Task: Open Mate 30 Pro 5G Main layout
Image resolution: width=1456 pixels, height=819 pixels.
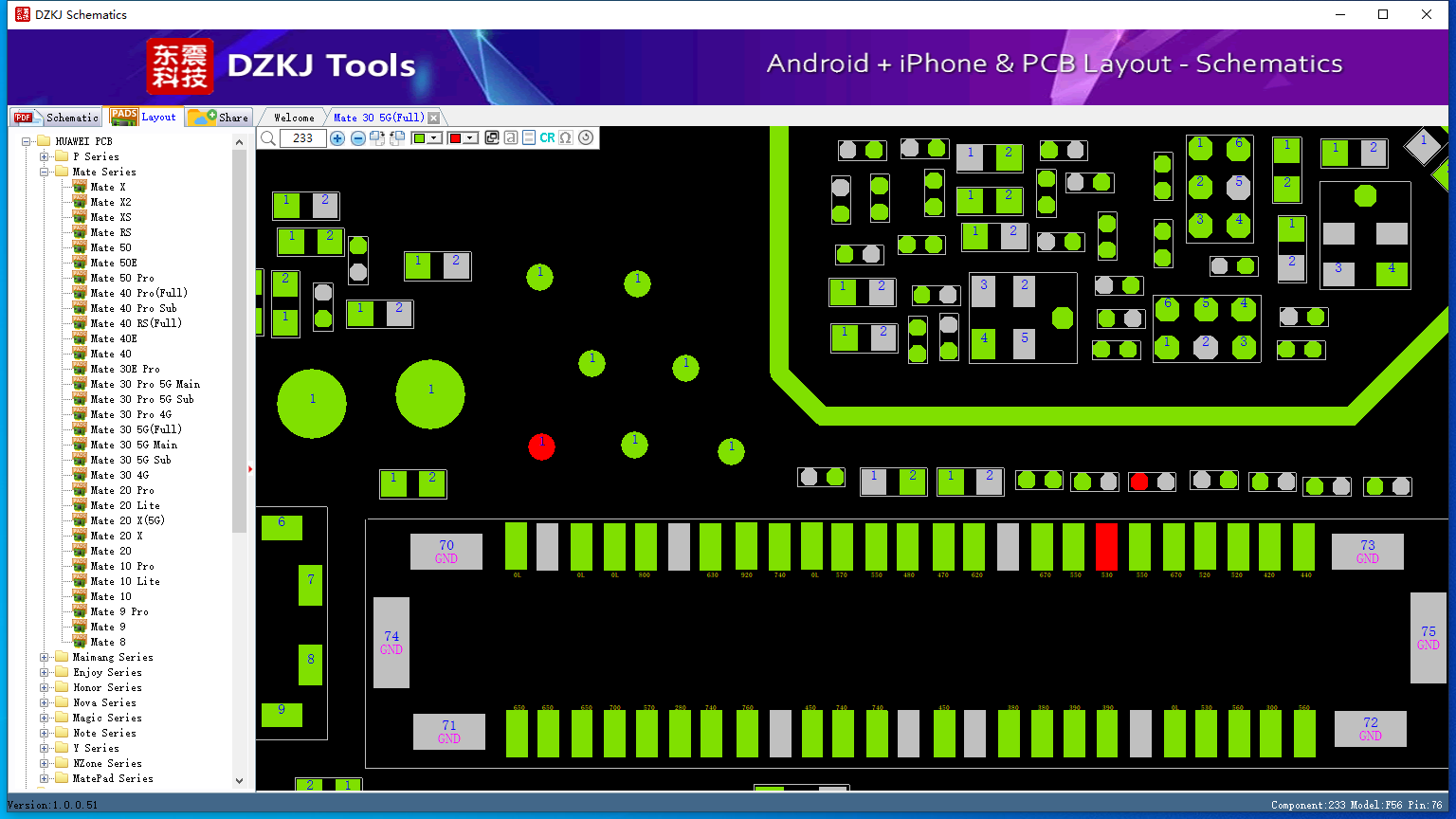Action: [x=145, y=384]
